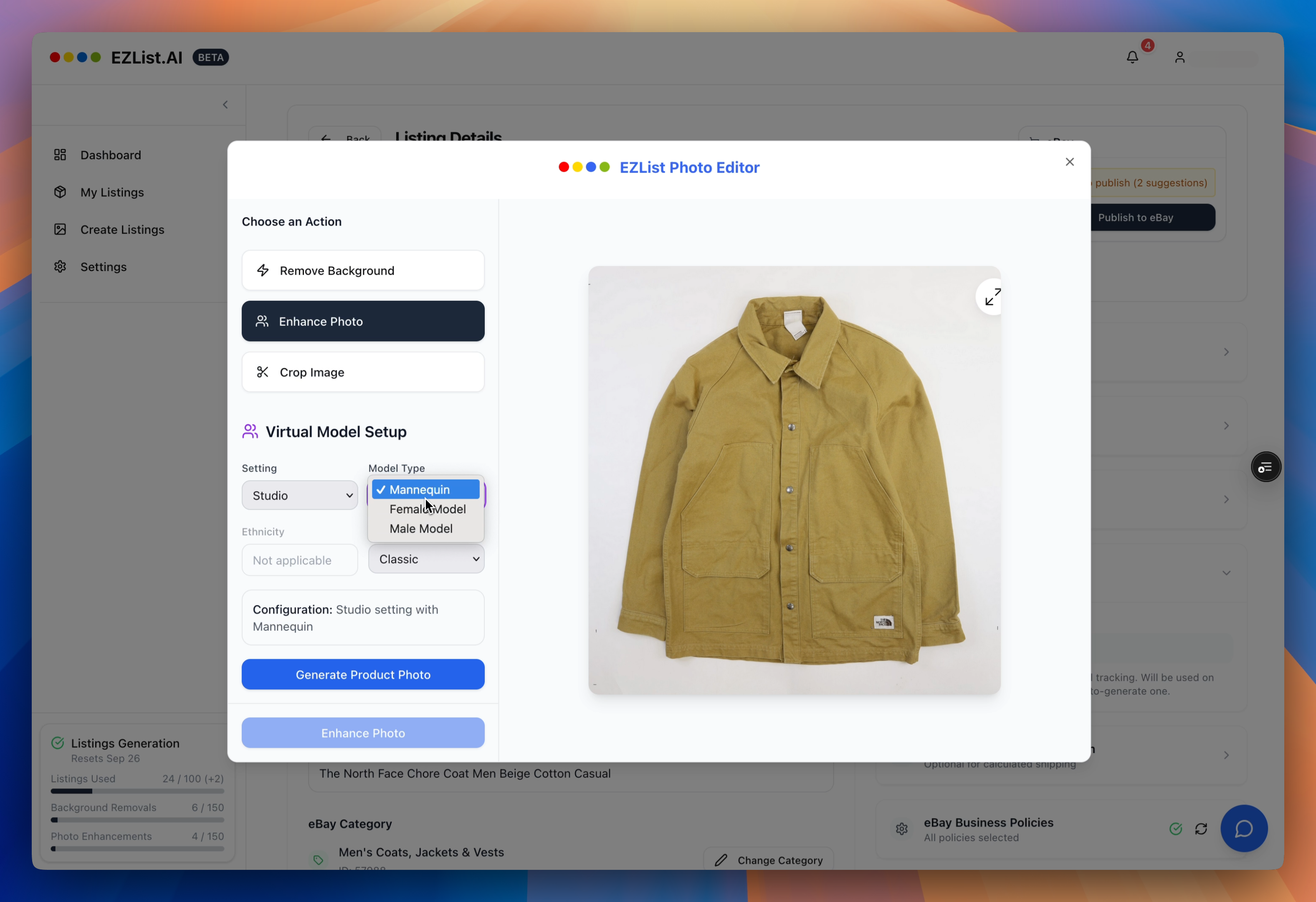Click the eBay Business Policies gear icon

tap(901, 829)
